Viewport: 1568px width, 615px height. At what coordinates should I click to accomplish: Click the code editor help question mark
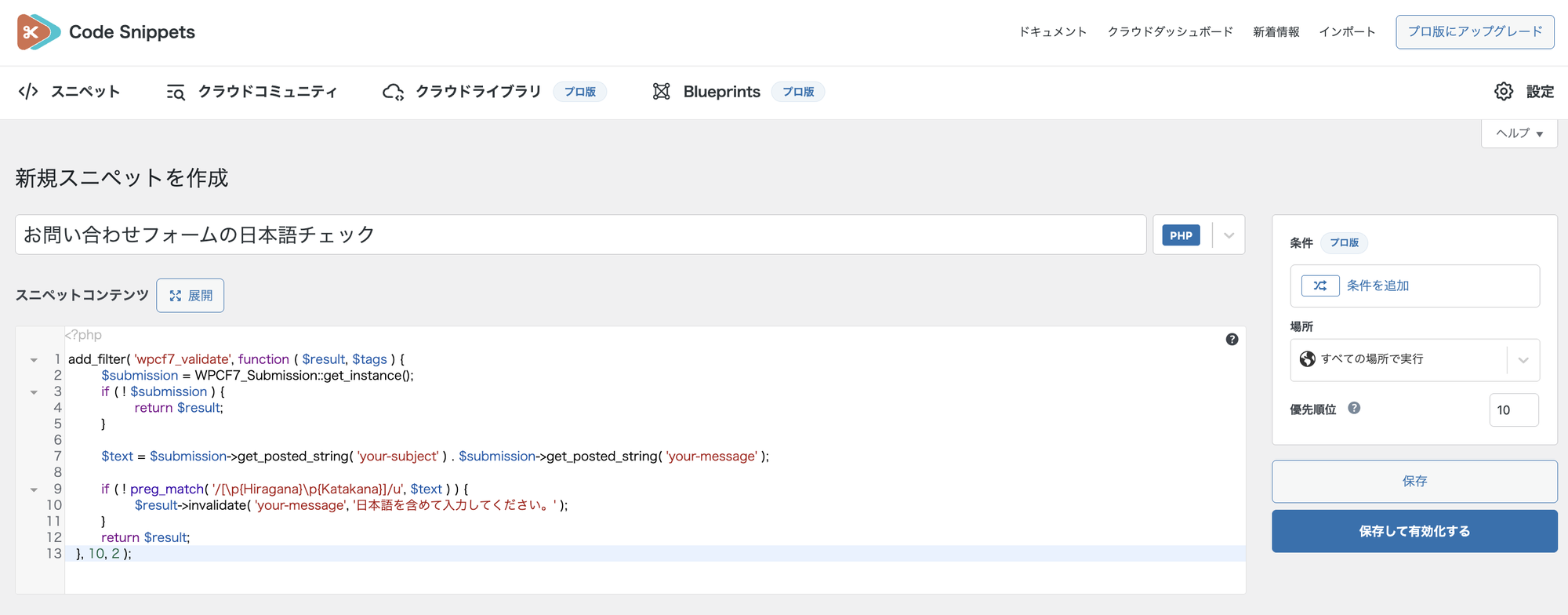coord(1232,340)
